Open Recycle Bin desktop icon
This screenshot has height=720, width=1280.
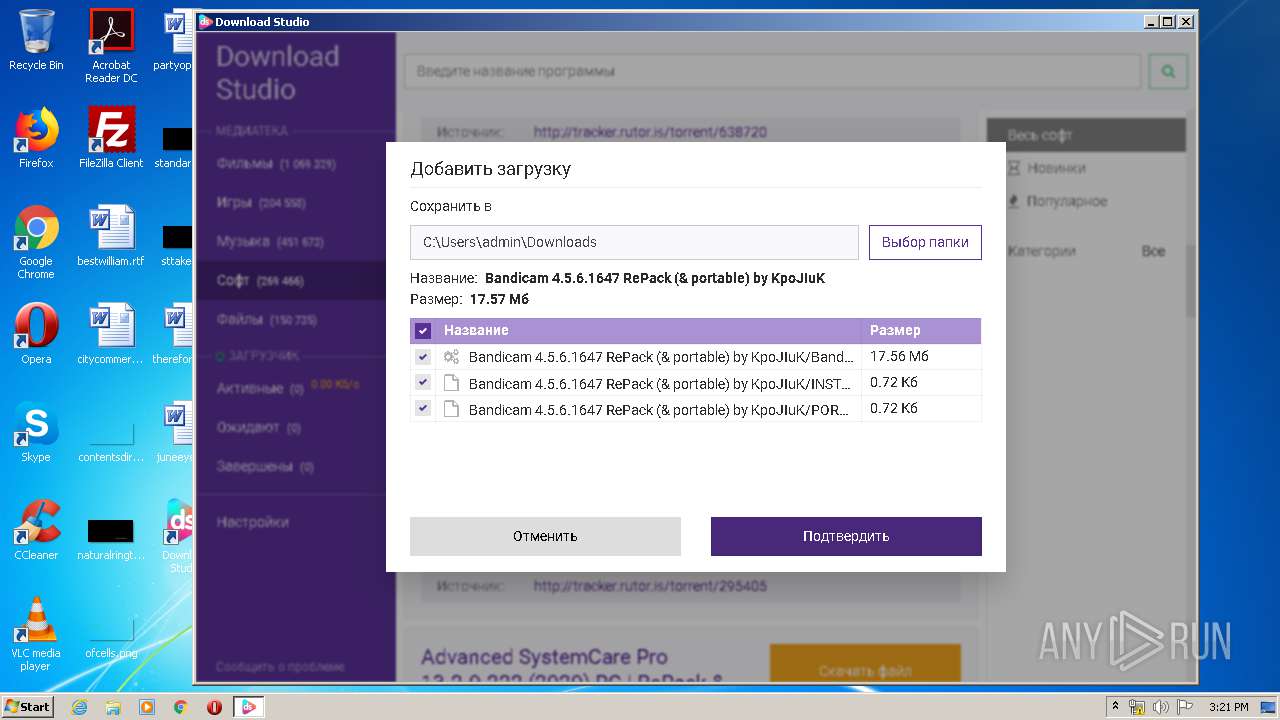tap(36, 40)
